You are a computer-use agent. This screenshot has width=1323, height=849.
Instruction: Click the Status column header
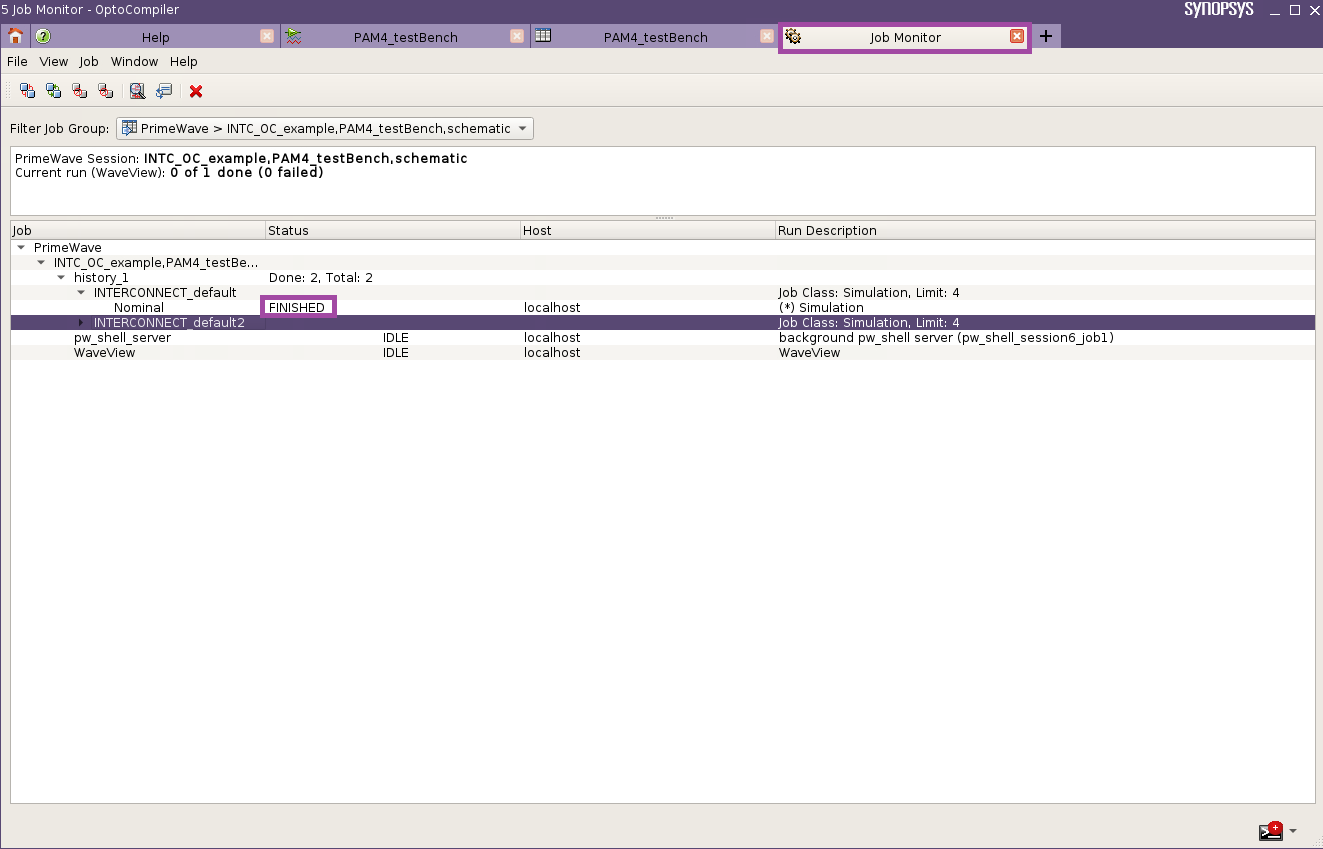click(393, 230)
